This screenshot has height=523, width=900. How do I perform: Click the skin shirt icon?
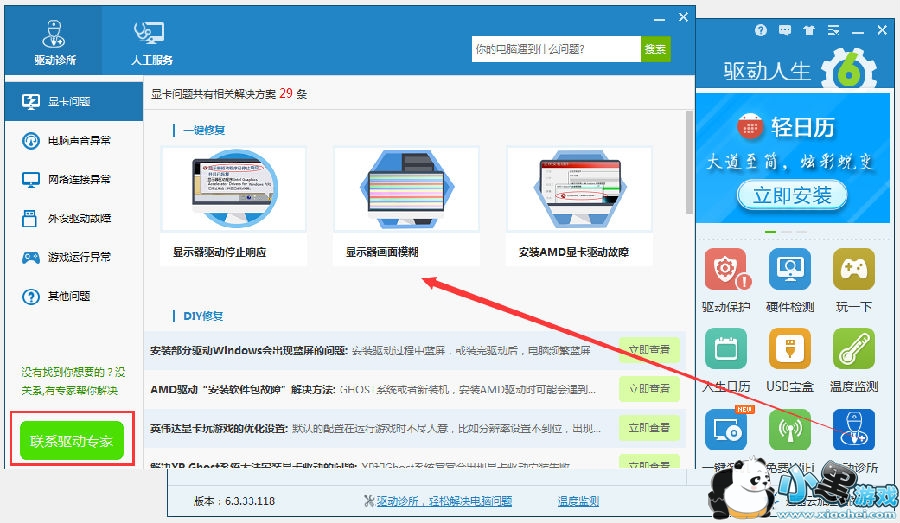(809, 30)
